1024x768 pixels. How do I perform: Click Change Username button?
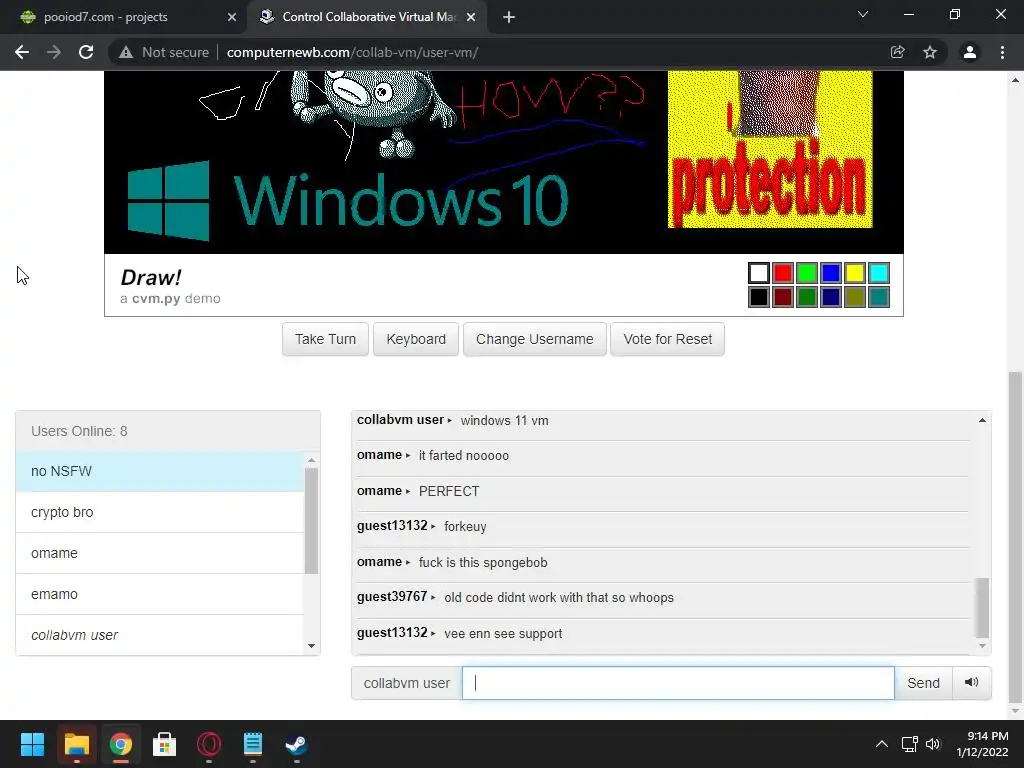534,339
